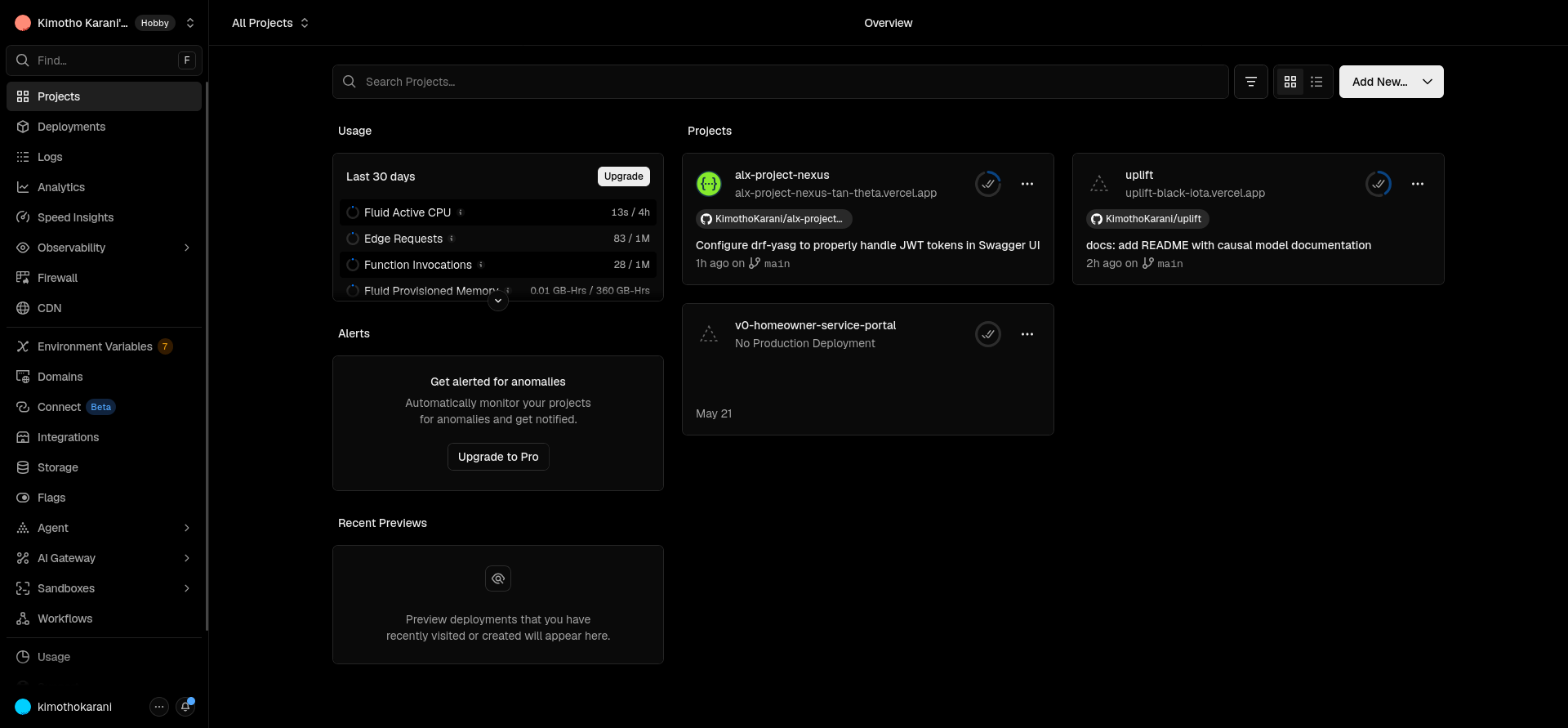Viewport: 1568px width, 728px height.
Task: Click the uplift deployment status indicator
Action: (1379, 184)
